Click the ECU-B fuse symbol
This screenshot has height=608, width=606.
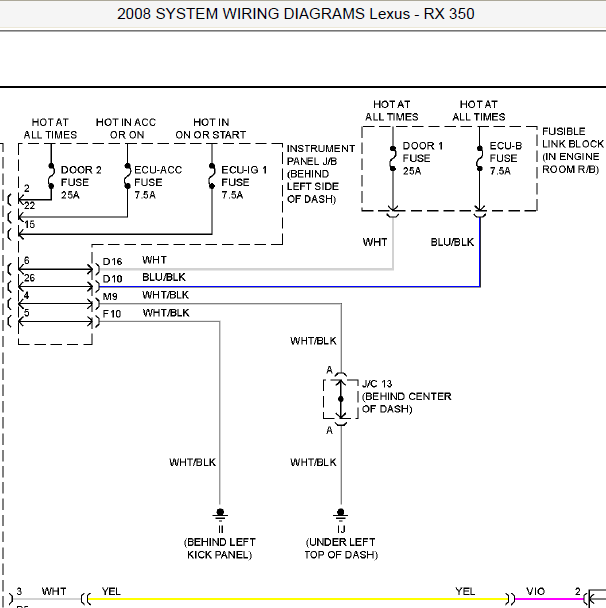pyautogui.click(x=480, y=158)
